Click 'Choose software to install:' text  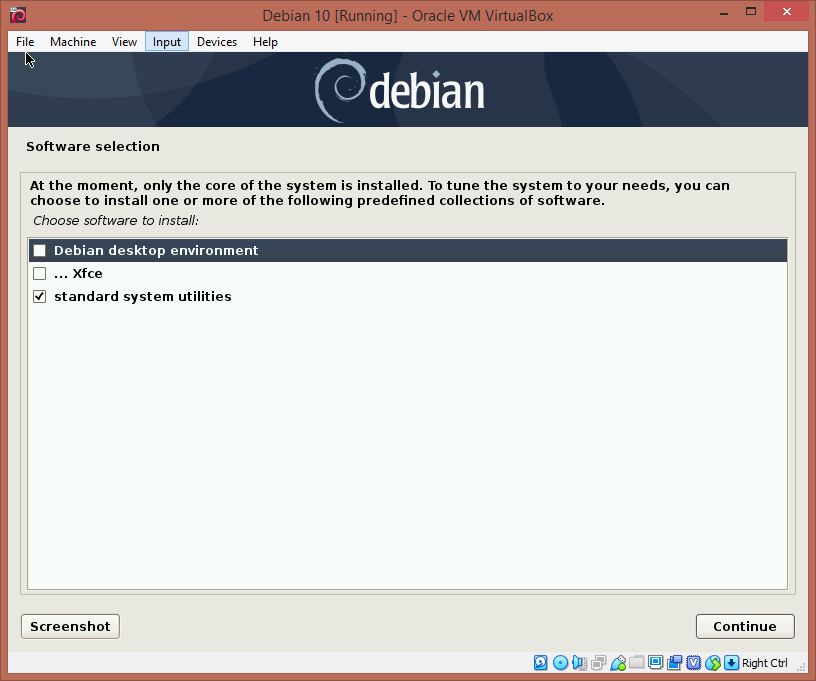pyautogui.click(x=116, y=221)
